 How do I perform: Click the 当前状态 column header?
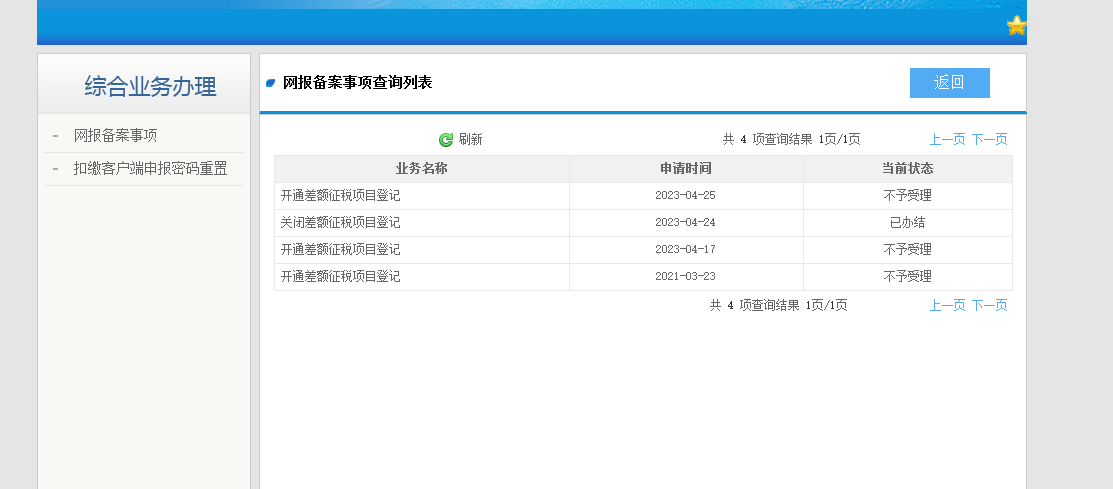[x=907, y=169]
